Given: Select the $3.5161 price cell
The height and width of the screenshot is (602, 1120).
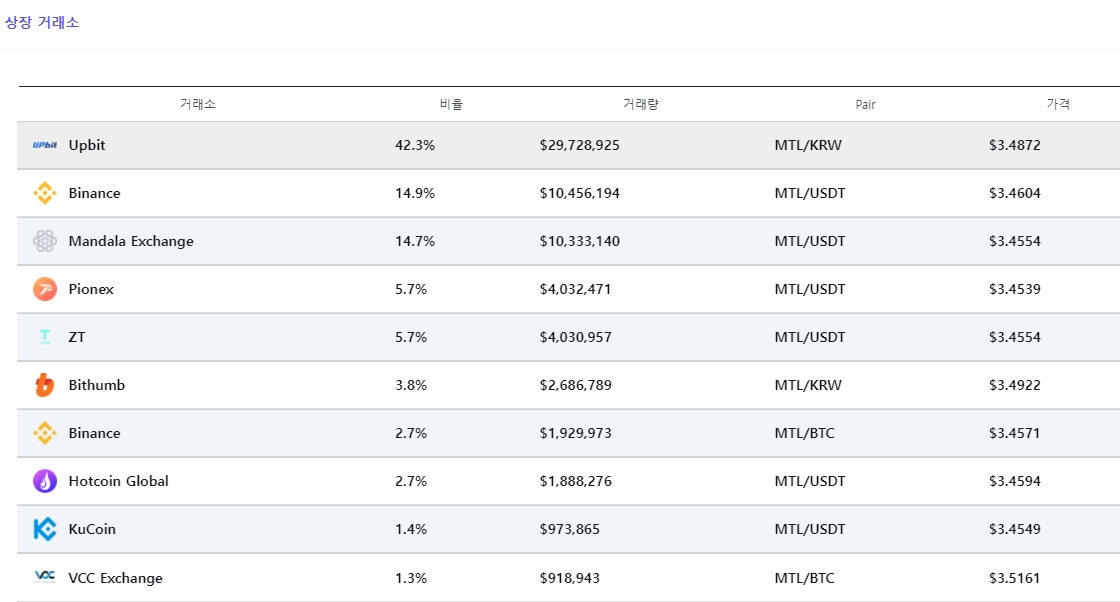Looking at the screenshot, I should [x=1014, y=578].
